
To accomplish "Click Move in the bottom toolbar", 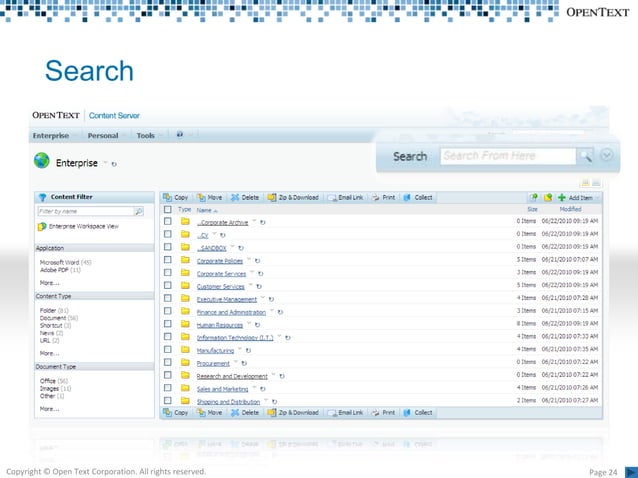I will (x=210, y=413).
